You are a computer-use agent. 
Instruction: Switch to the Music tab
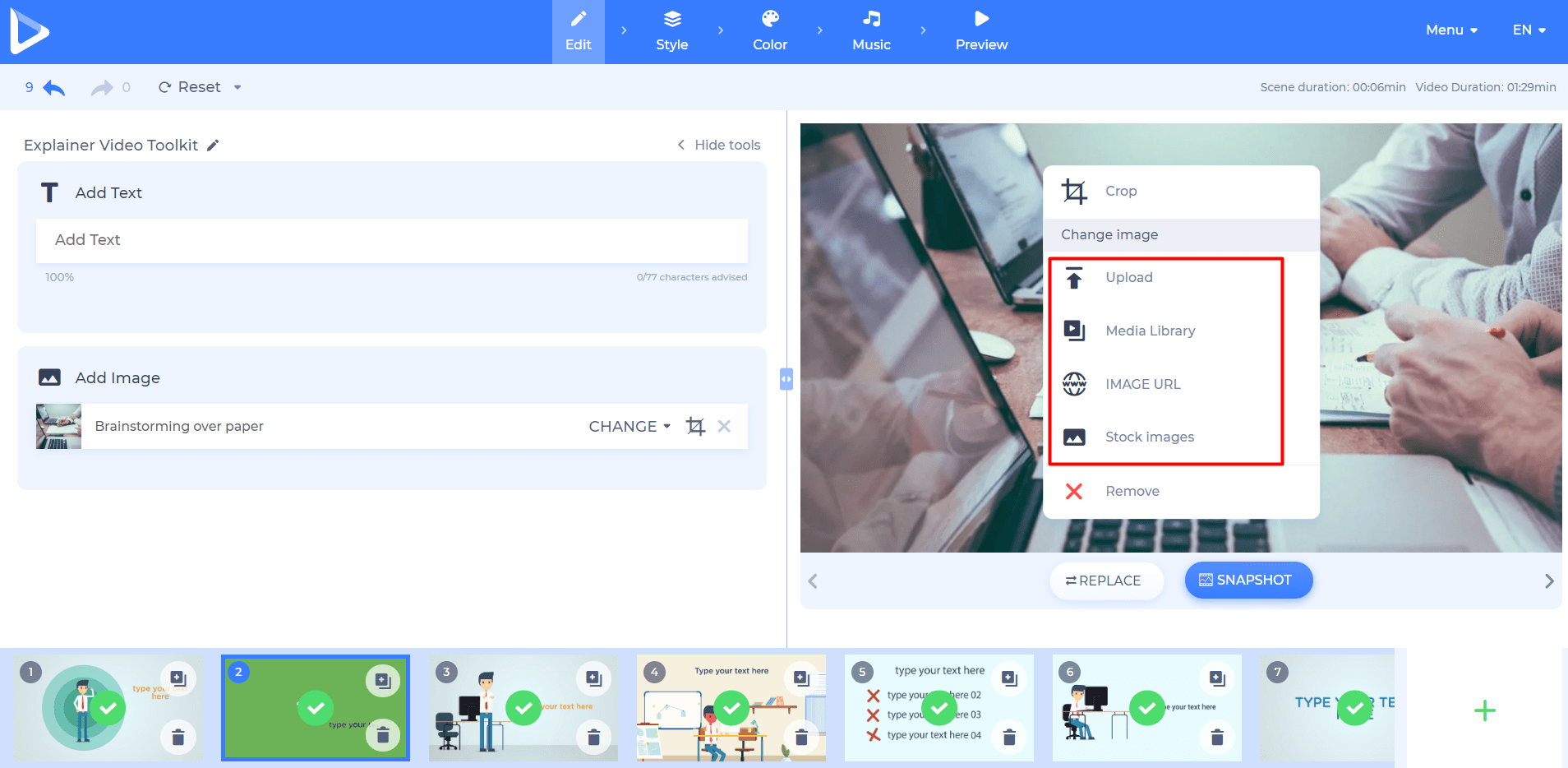tap(871, 31)
